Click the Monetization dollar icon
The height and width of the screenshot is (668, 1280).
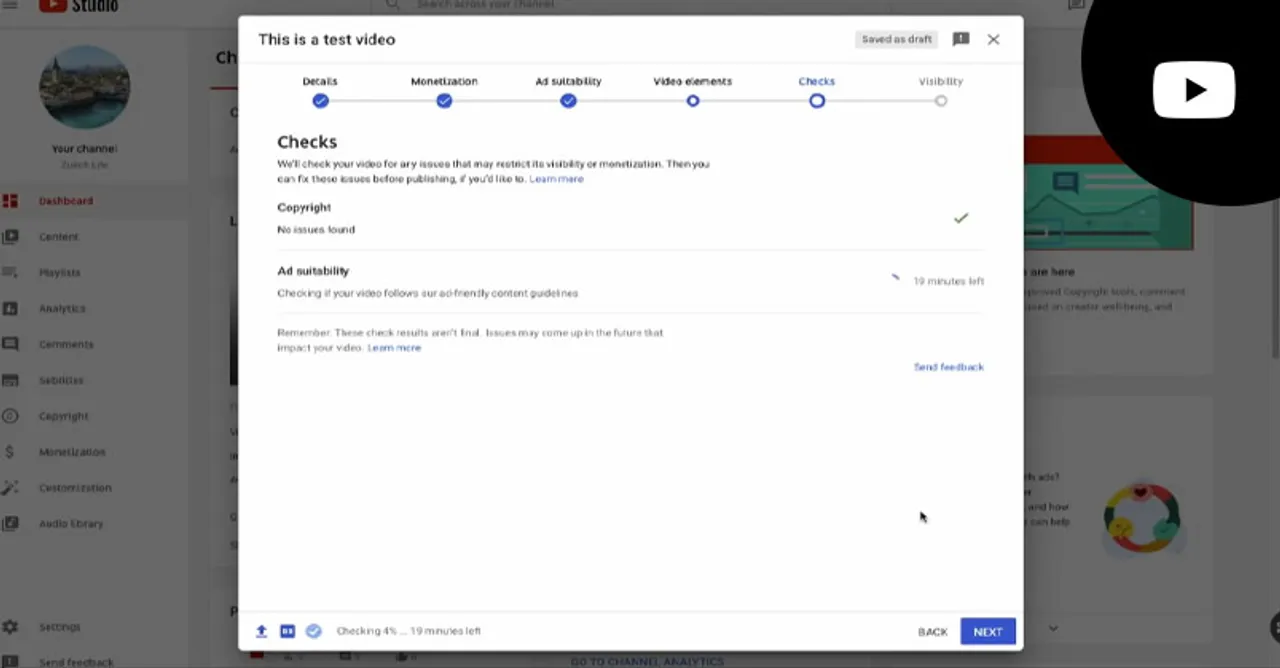pos(10,452)
